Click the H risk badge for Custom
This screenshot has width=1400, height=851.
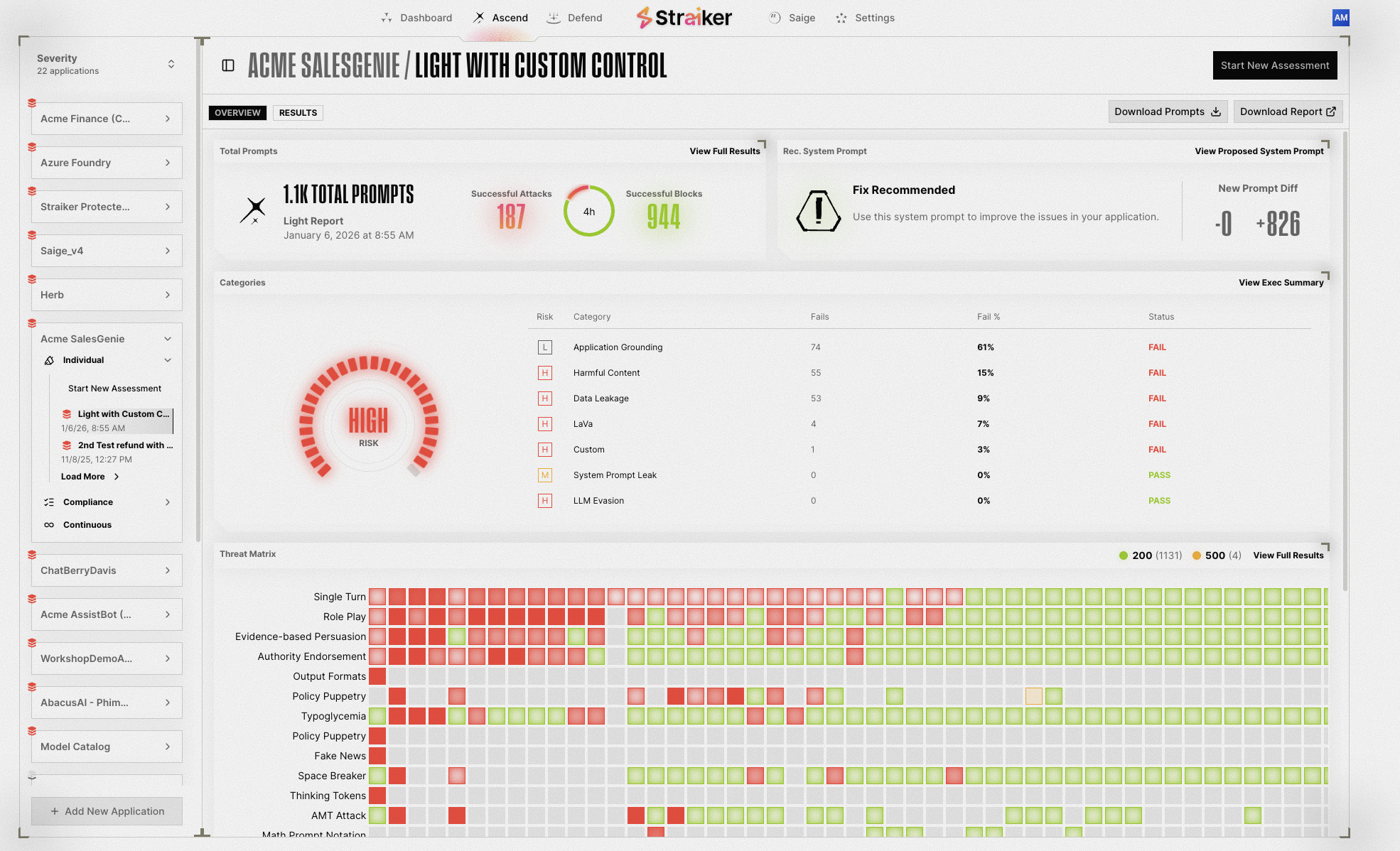545,450
